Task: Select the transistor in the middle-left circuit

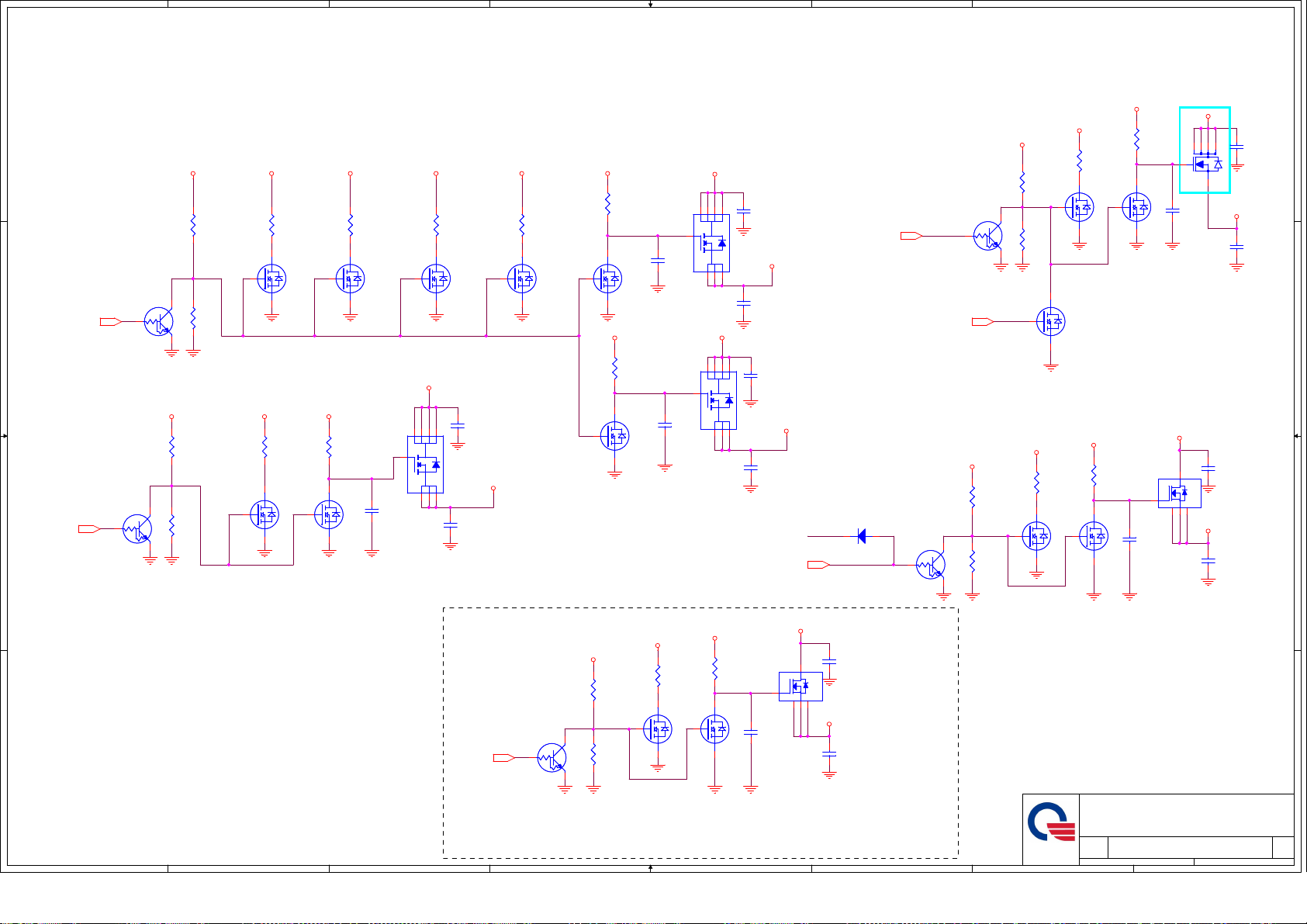Action: (137, 529)
